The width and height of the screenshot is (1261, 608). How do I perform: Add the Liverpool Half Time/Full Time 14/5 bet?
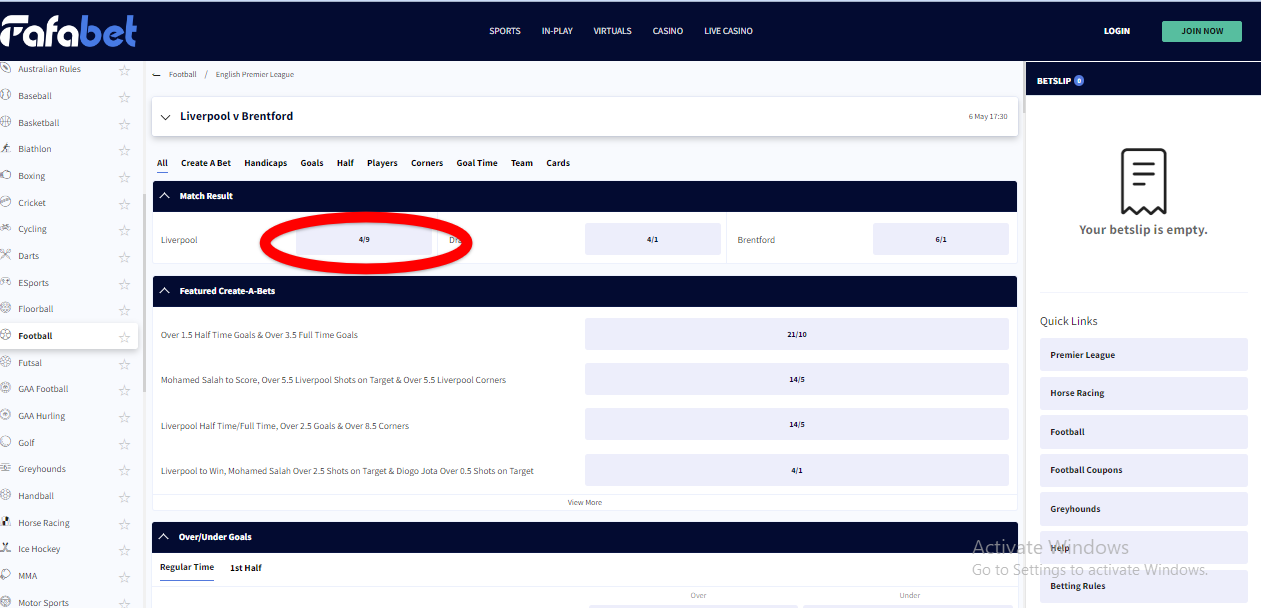coord(797,425)
